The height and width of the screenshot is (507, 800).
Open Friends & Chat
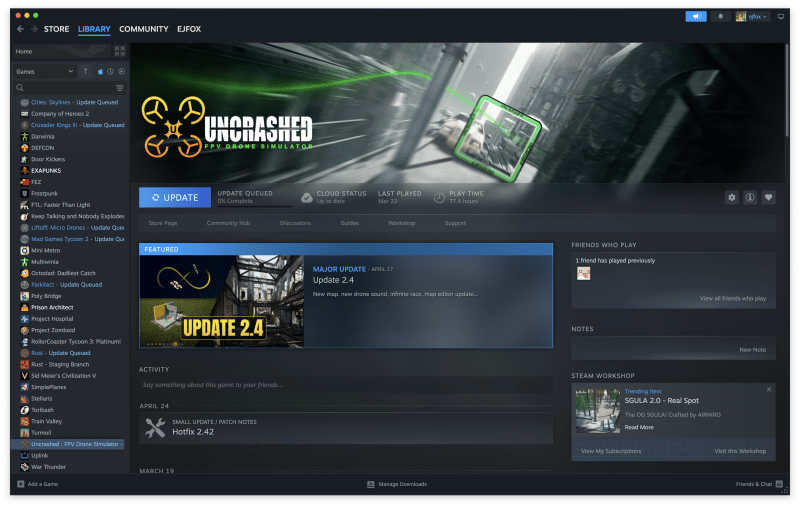(759, 484)
